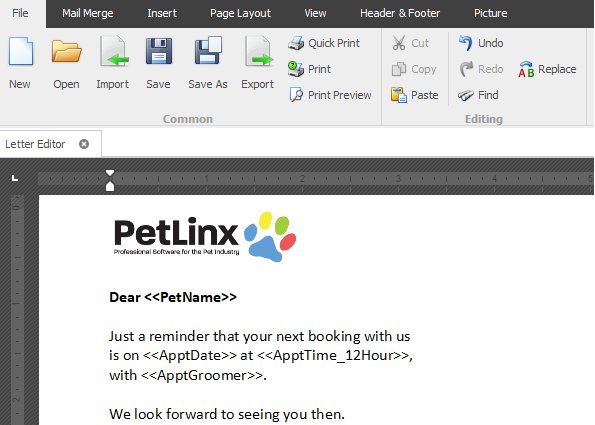
Task: Click the ruler tab-stop type selector
Action: pyautogui.click(x=15, y=178)
